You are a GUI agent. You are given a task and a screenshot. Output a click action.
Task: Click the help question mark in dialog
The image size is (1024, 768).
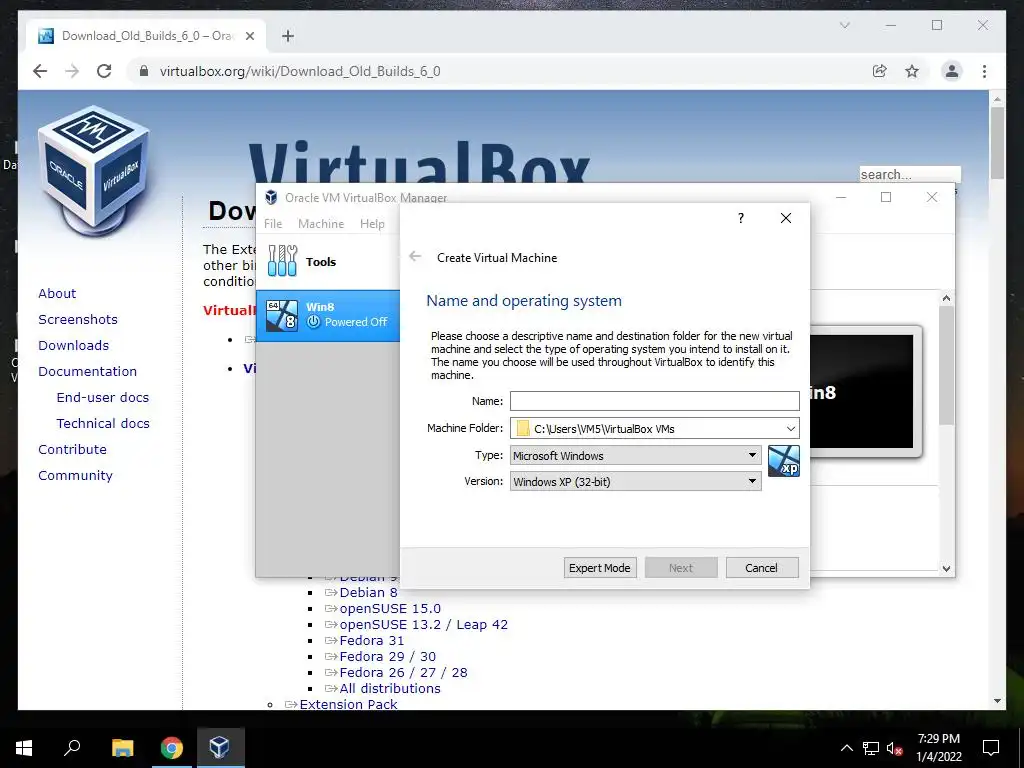[741, 218]
